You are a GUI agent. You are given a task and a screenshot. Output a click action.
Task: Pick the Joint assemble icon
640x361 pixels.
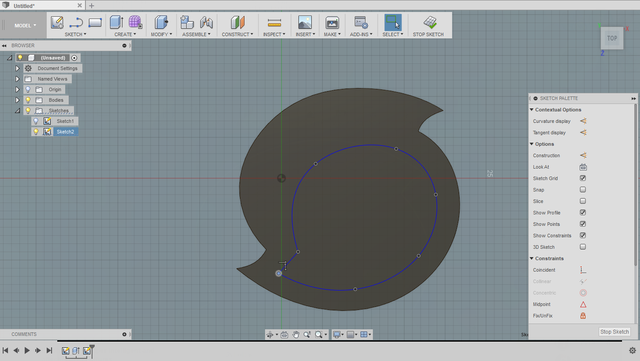point(206,22)
